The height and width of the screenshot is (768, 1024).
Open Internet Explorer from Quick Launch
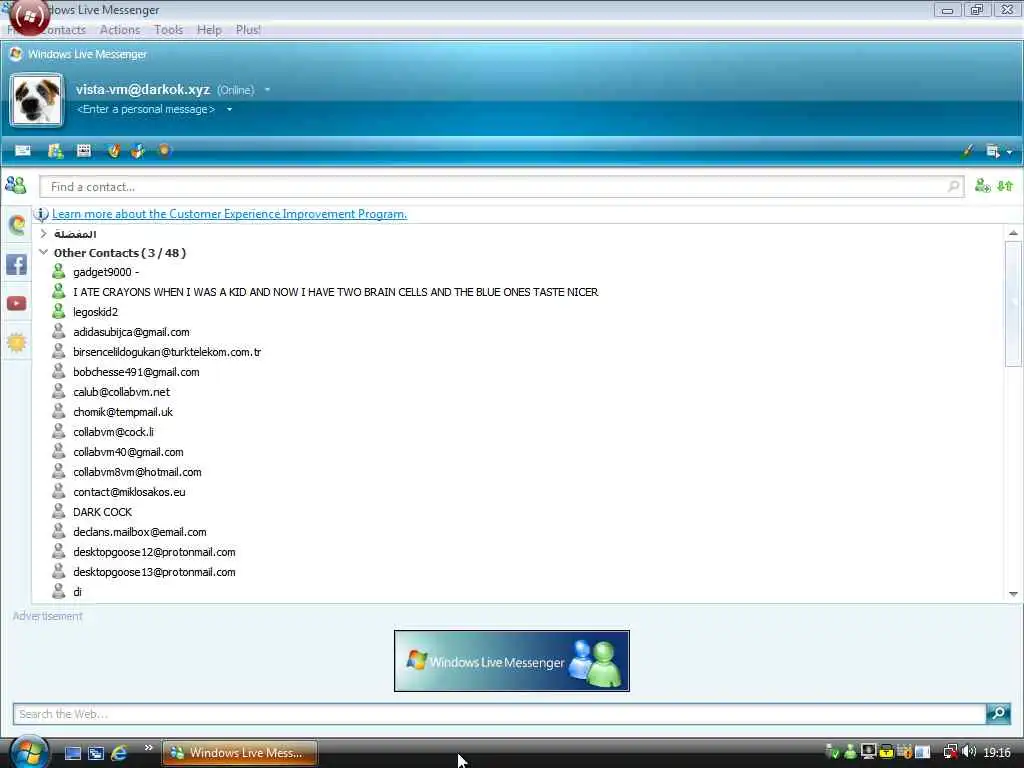pos(119,753)
